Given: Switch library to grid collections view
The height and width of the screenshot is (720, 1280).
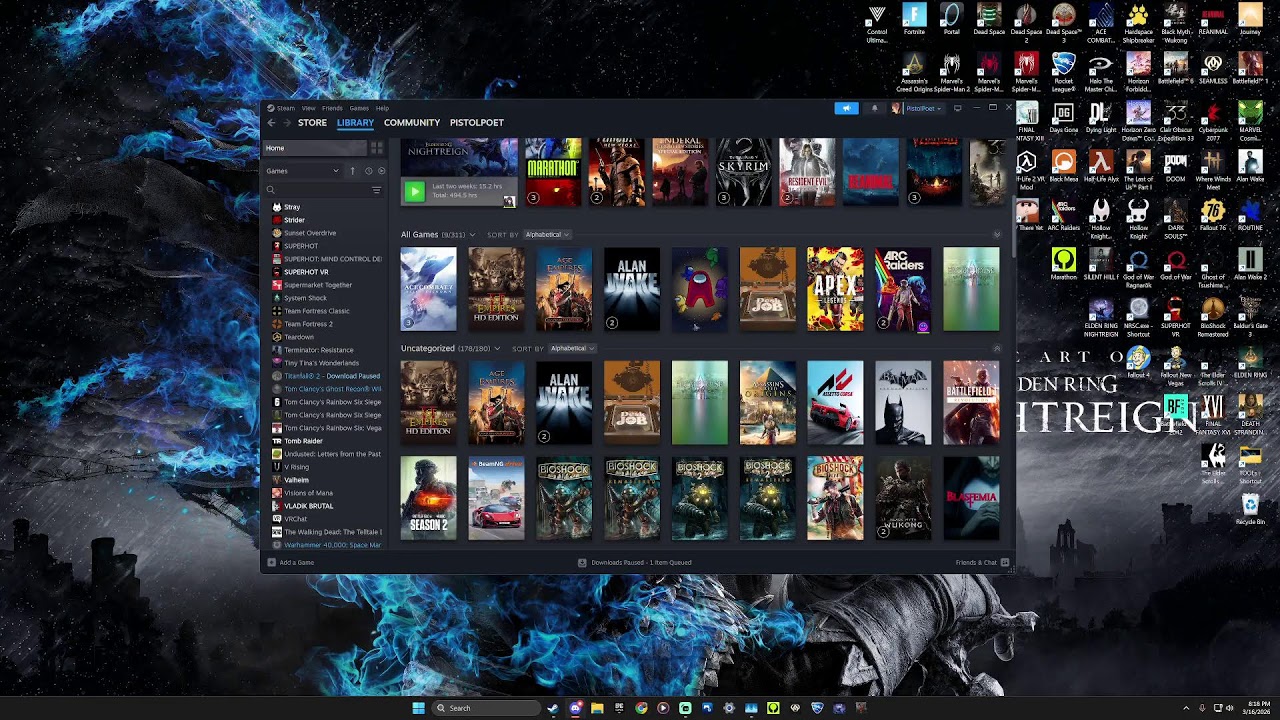Looking at the screenshot, I should (377, 148).
